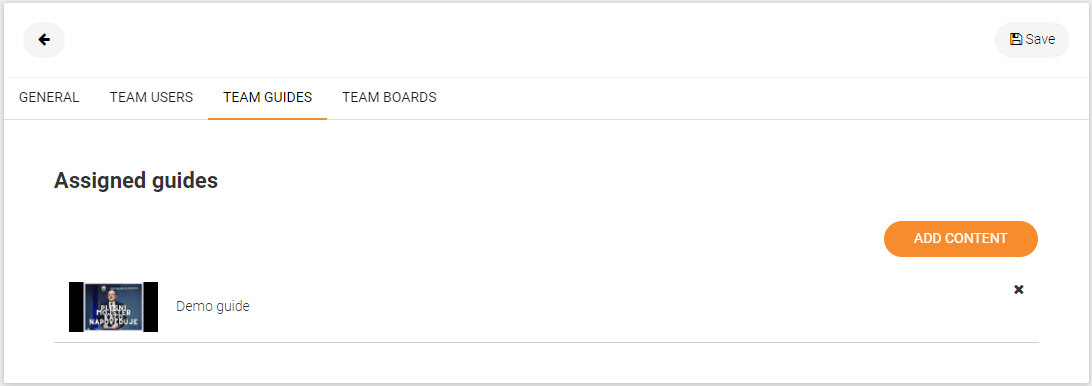Show the team's general settings
The height and width of the screenshot is (386, 1092).
(x=49, y=98)
